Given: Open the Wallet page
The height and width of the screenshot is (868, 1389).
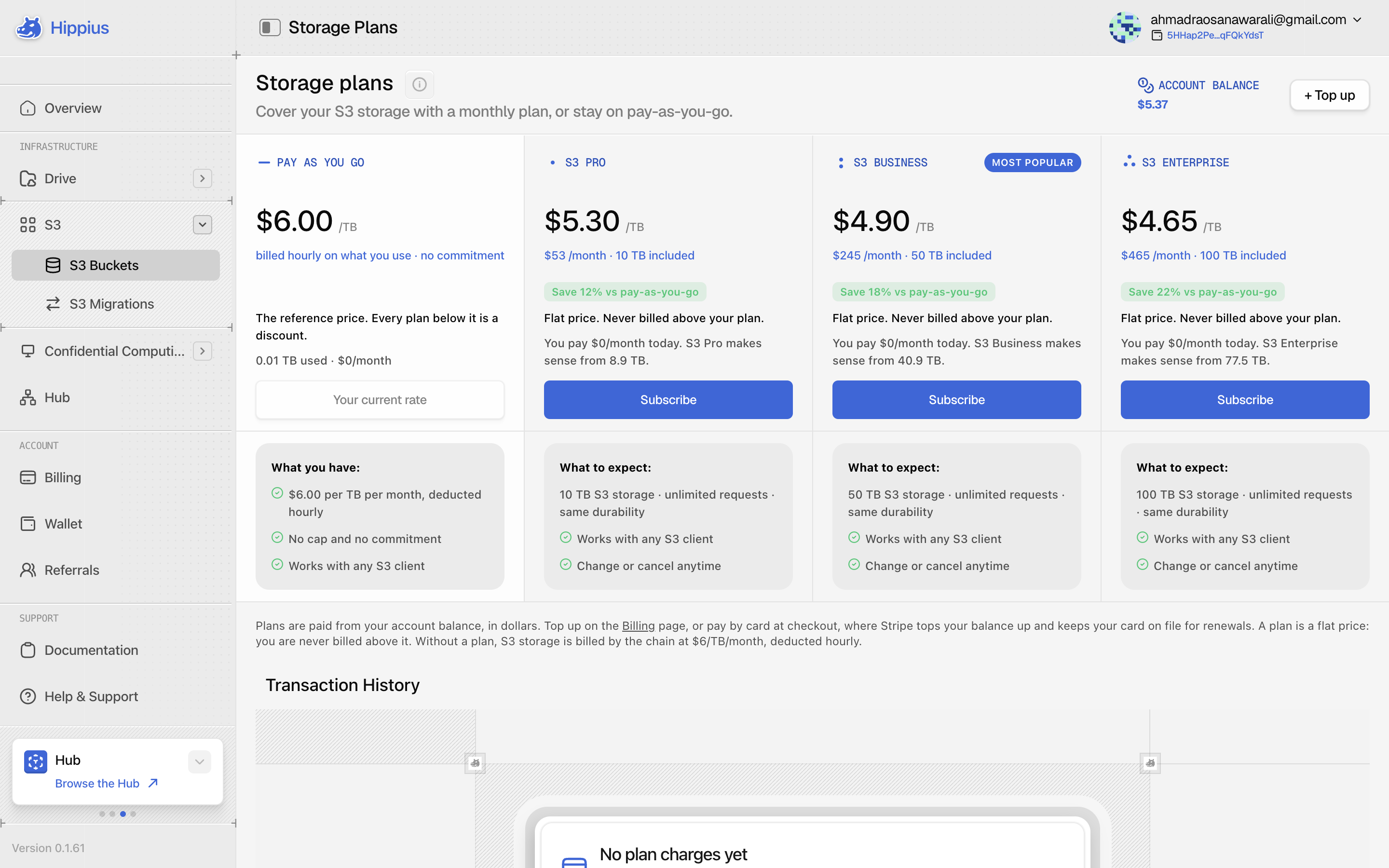Looking at the screenshot, I should (63, 524).
